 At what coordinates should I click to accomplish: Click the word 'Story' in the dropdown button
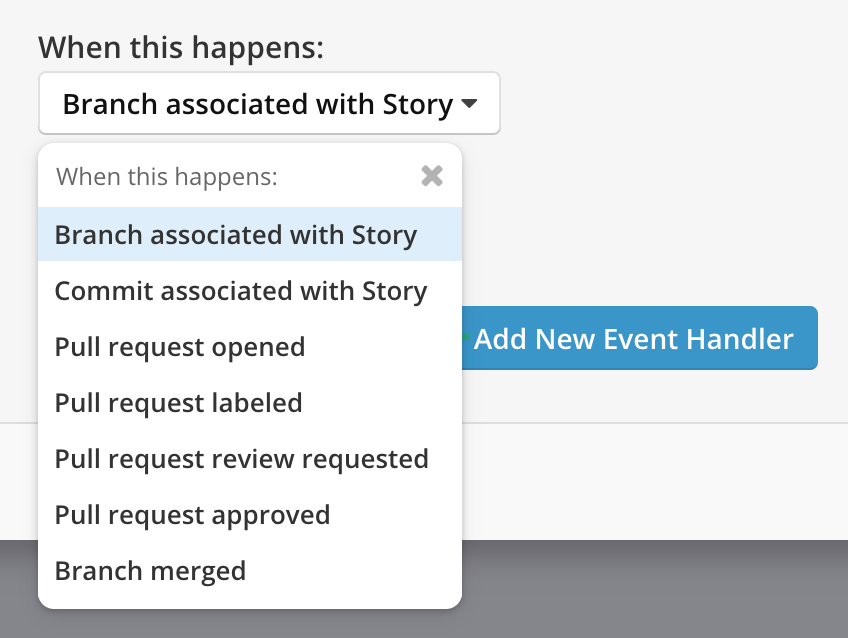coord(418,104)
